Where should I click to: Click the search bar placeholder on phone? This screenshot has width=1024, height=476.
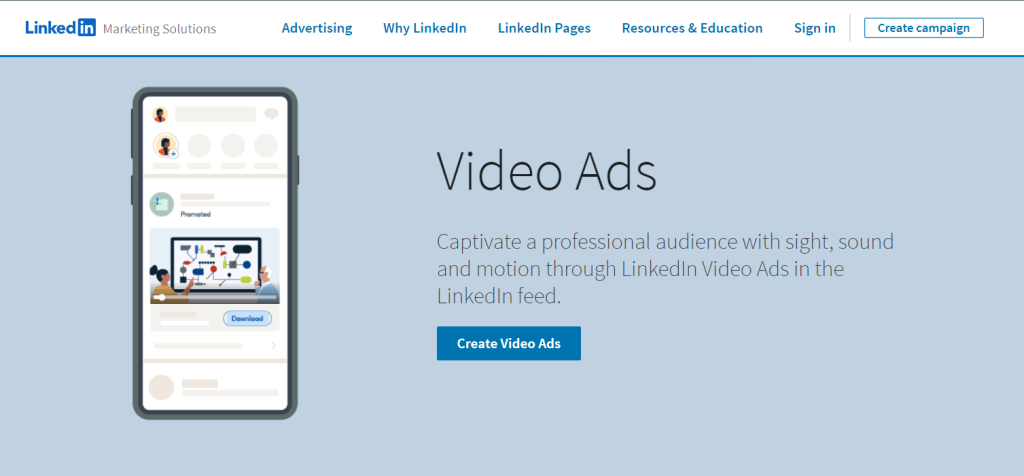click(x=215, y=114)
